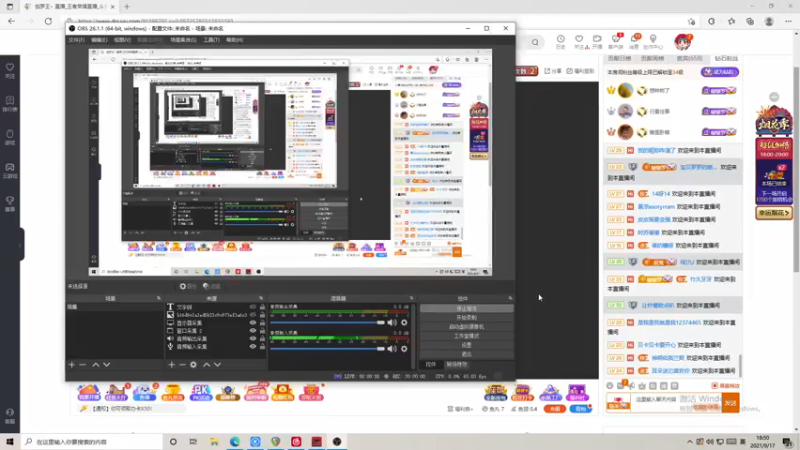Click the Douyu chat message input field
This screenshot has width=800, height=450.
[x=676, y=403]
